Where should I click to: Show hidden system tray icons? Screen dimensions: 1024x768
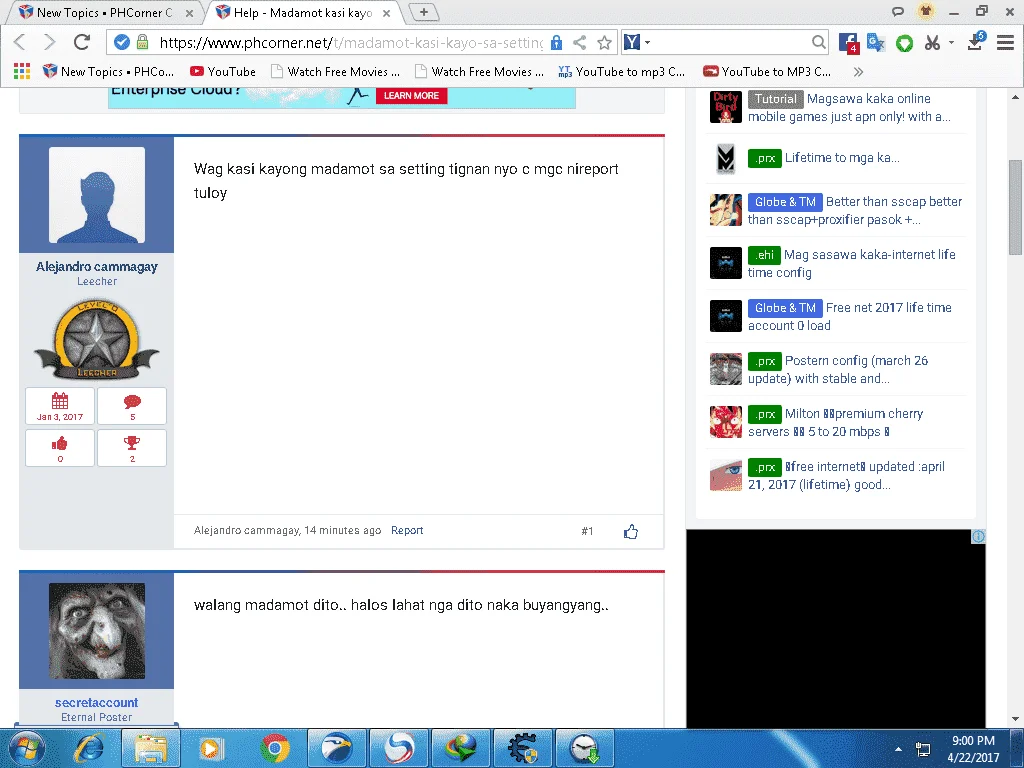pos(899,749)
